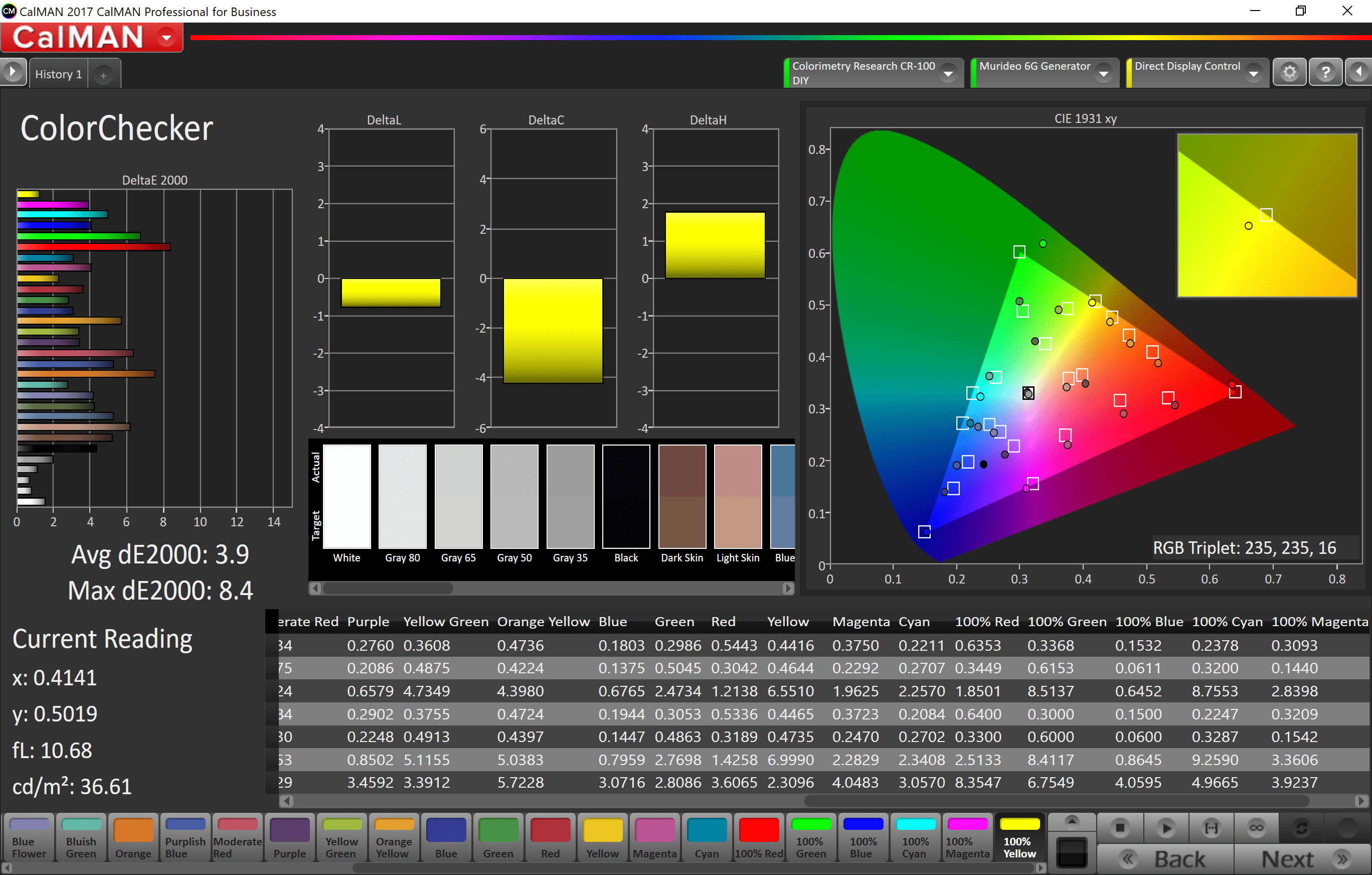Click the 100% Red column header
This screenshot has width=1372, height=875.
(x=986, y=621)
